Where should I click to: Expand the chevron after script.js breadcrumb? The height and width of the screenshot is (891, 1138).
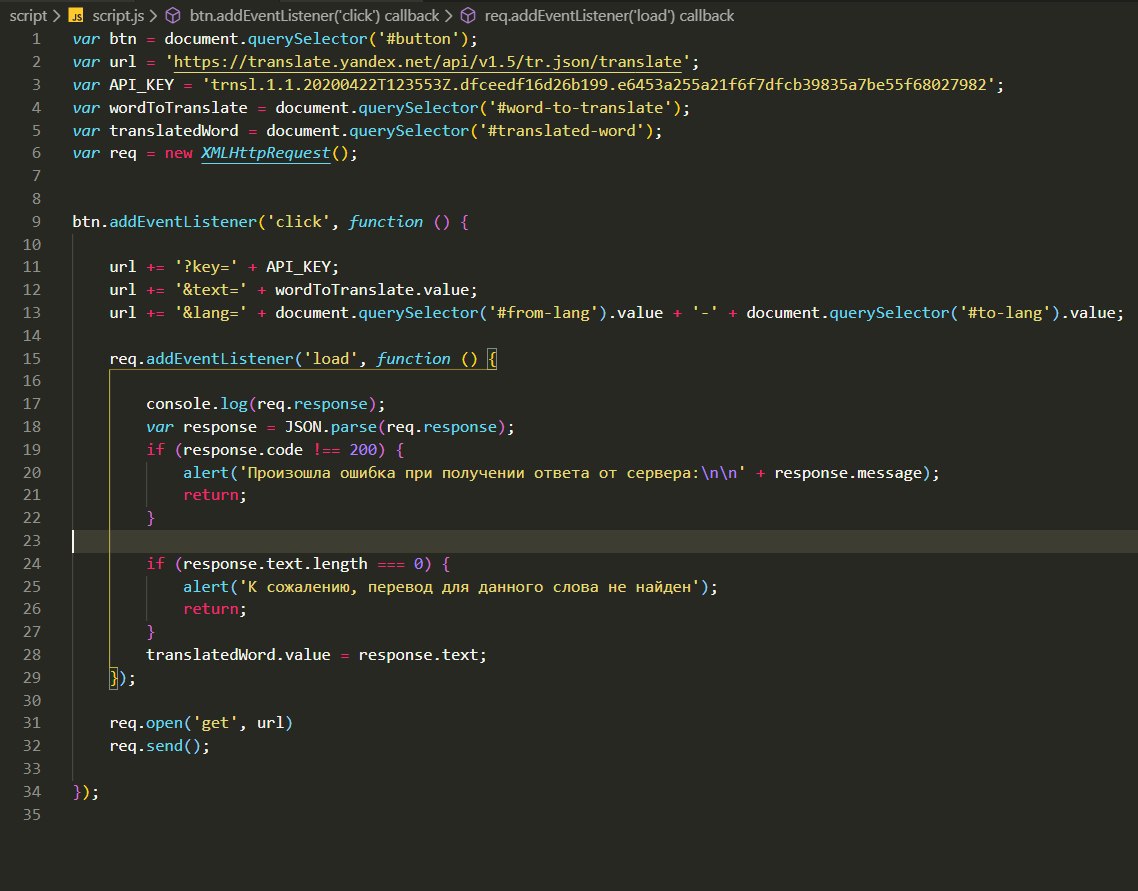point(153,16)
